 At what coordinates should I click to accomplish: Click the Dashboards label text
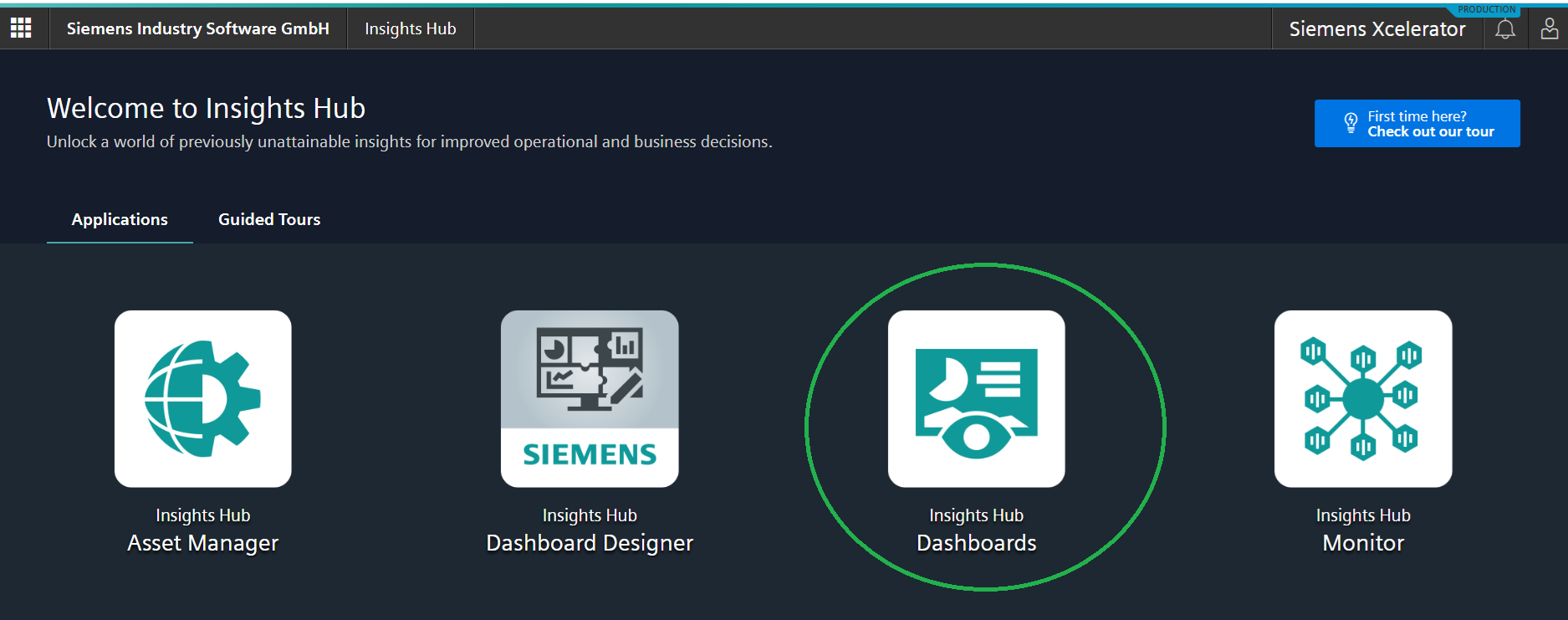click(x=977, y=543)
